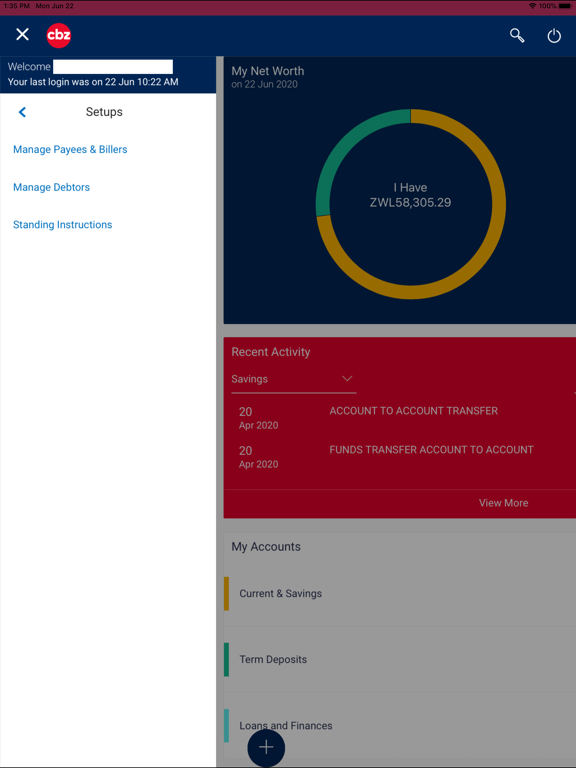This screenshot has height=768, width=576.
Task: Tap the power logout icon
Action: point(554,36)
